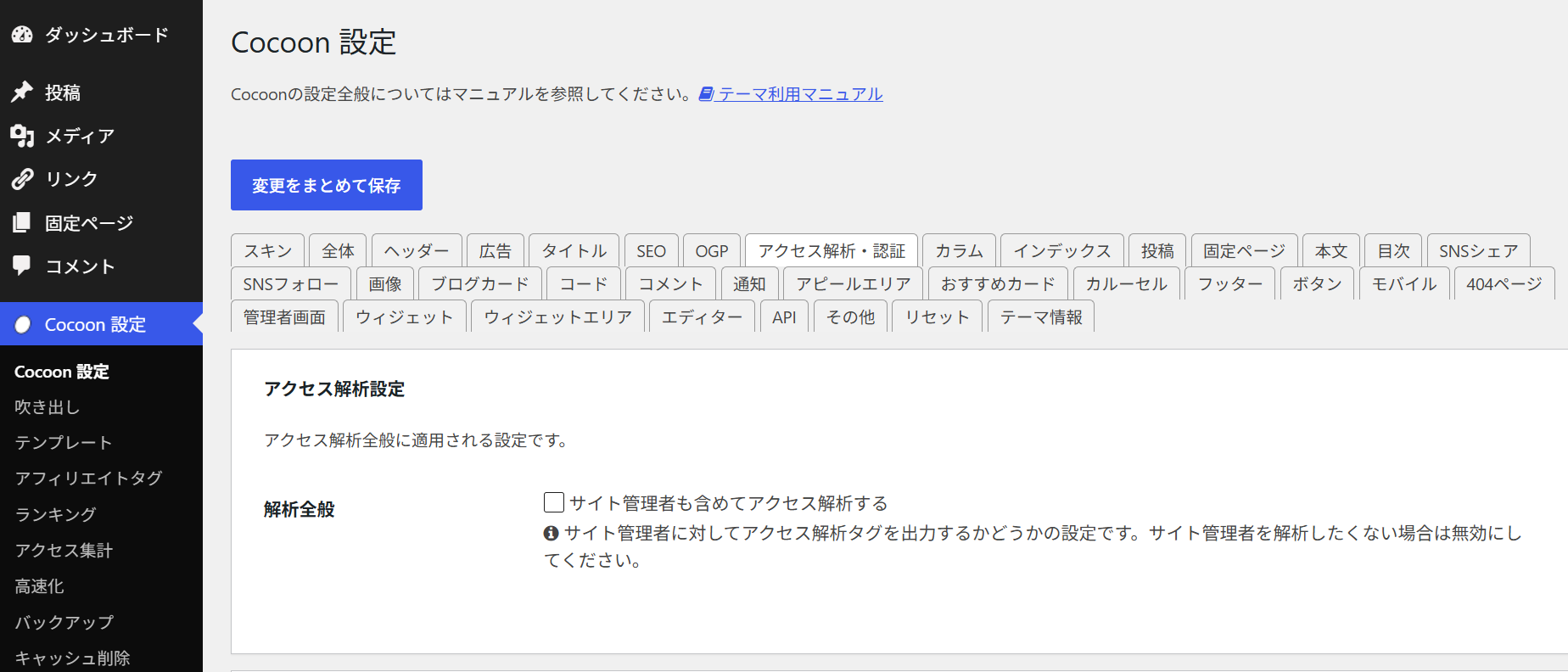This screenshot has height=672, width=1568.
Task: Switch to the SNSフォロー tab
Action: [x=291, y=283]
